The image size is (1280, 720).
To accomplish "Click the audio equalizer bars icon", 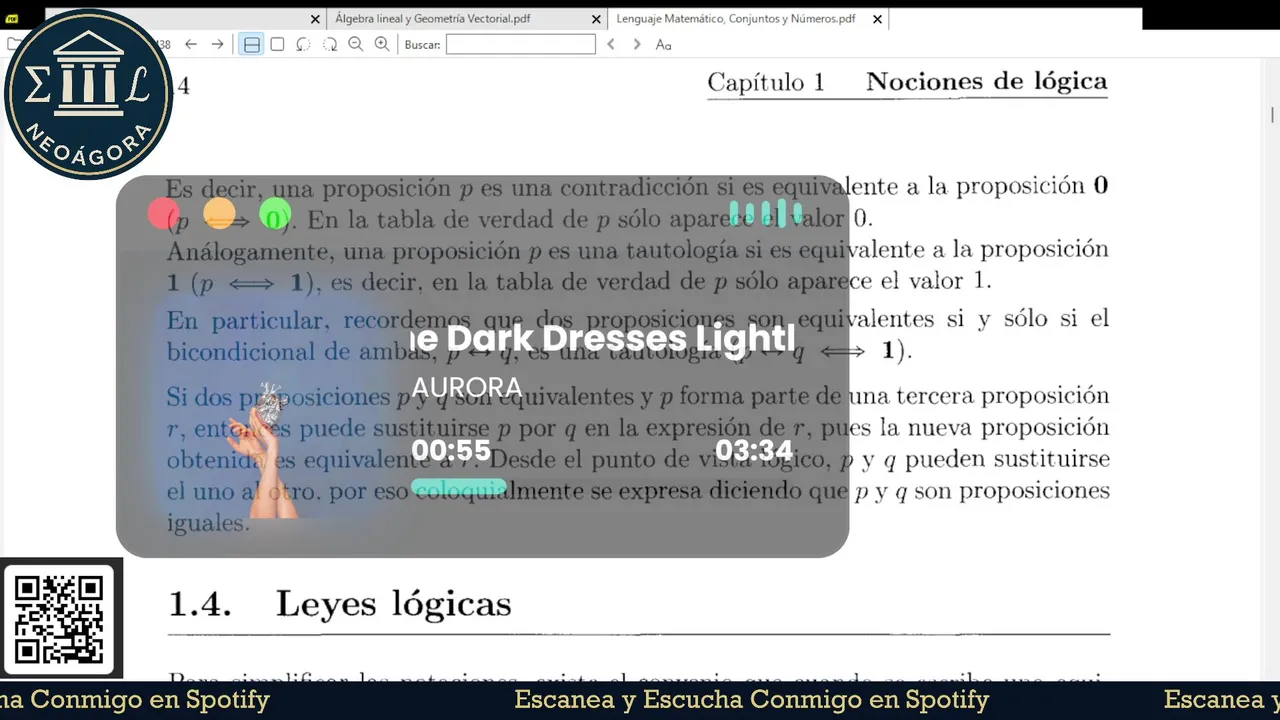I will [x=765, y=213].
